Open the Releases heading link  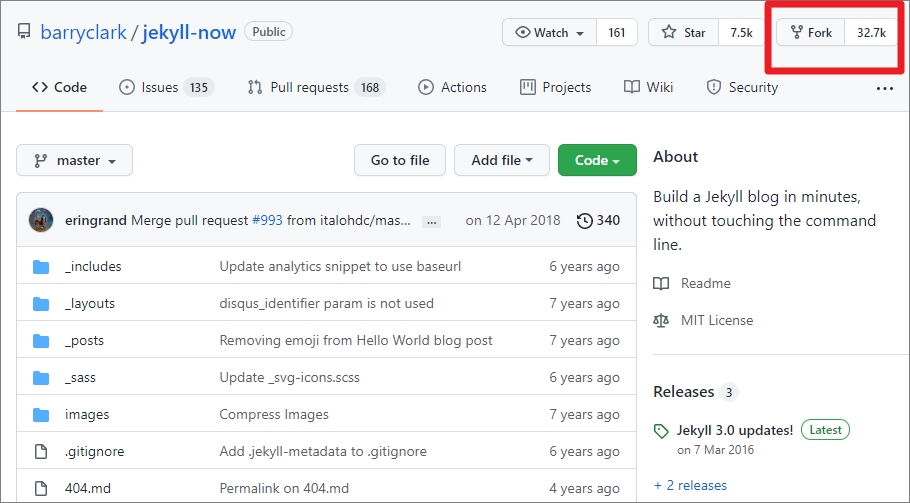click(x=684, y=392)
